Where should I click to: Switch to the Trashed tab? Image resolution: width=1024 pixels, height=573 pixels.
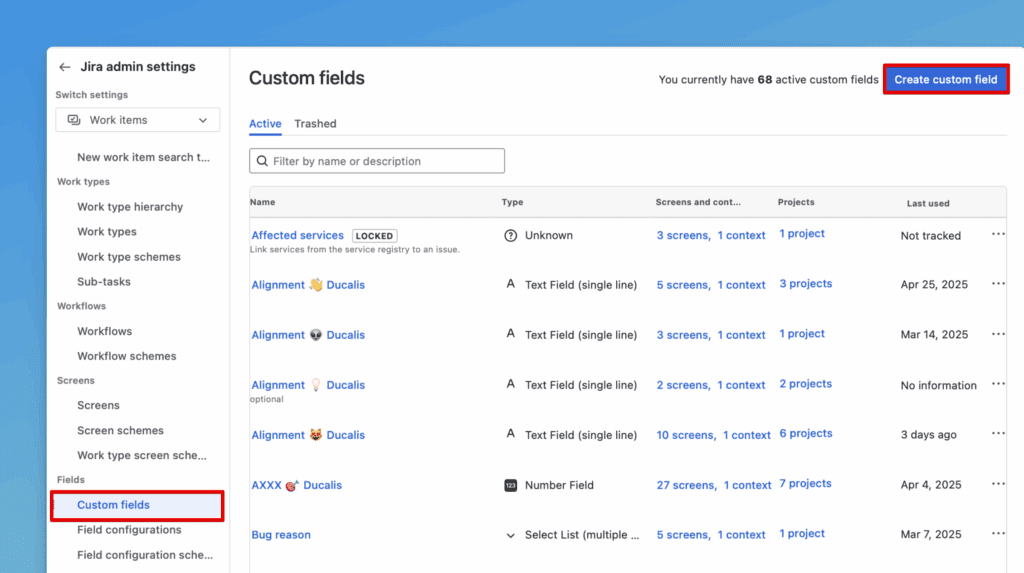point(315,124)
